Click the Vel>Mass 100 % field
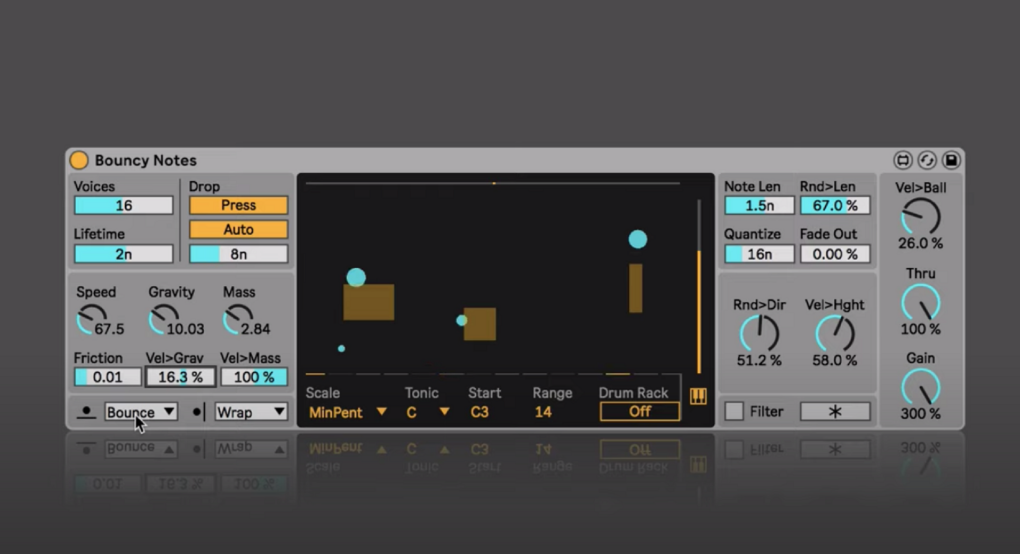This screenshot has height=554, width=1020. pyautogui.click(x=254, y=377)
